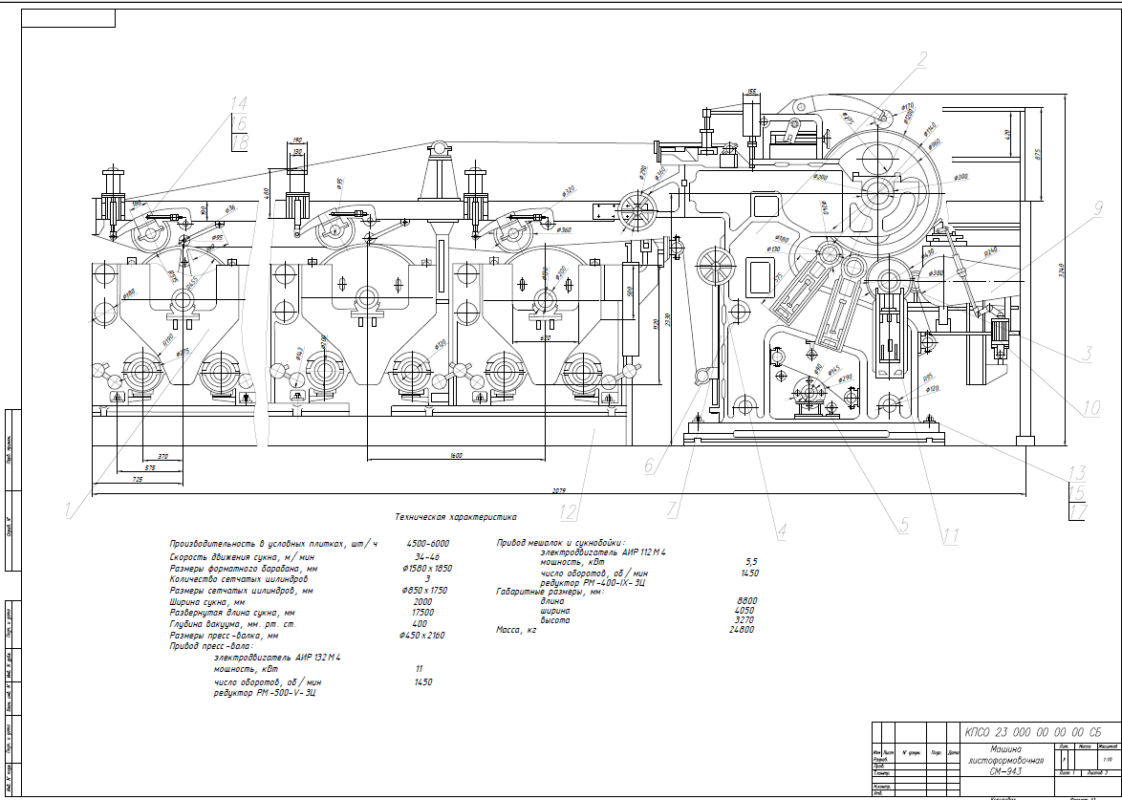
Task: Click the mass value 24800
Action: (x=742, y=631)
